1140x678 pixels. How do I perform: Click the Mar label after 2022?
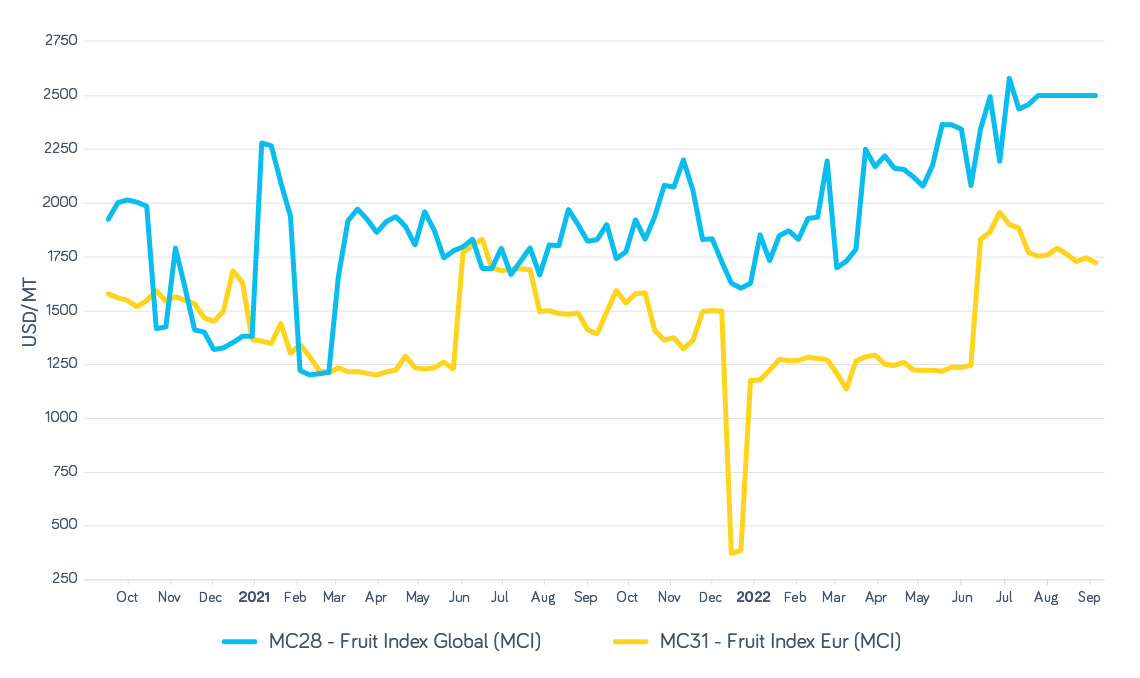pos(833,598)
